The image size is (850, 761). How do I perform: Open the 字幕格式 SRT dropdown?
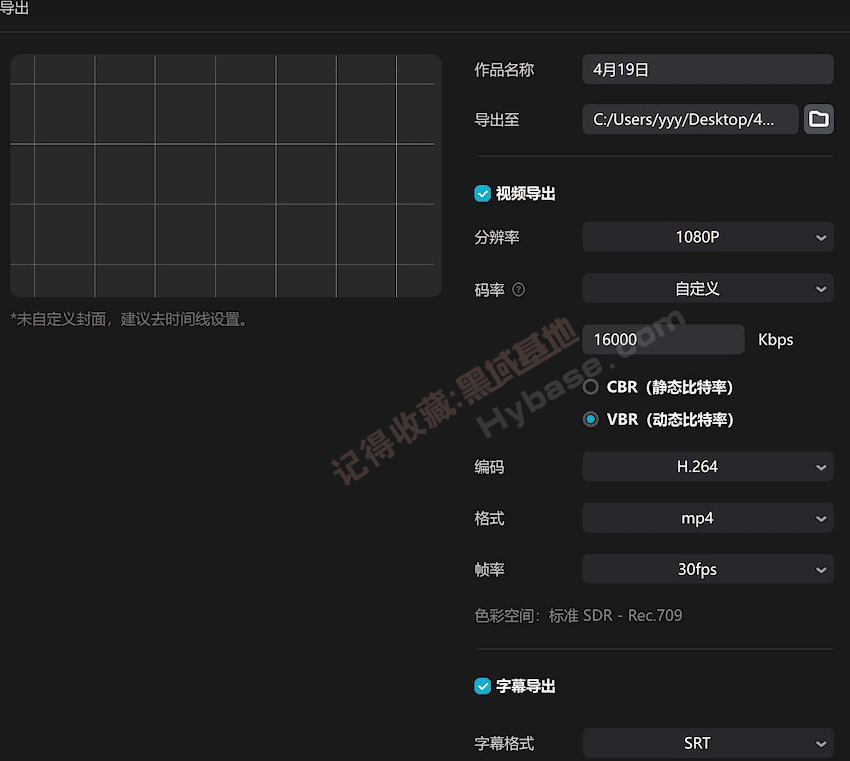click(x=708, y=743)
